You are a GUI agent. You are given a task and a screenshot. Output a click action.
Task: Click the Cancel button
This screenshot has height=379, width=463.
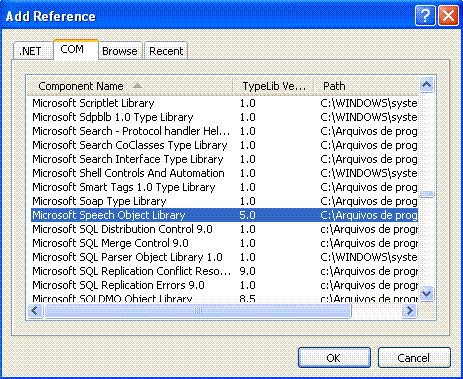(x=414, y=358)
